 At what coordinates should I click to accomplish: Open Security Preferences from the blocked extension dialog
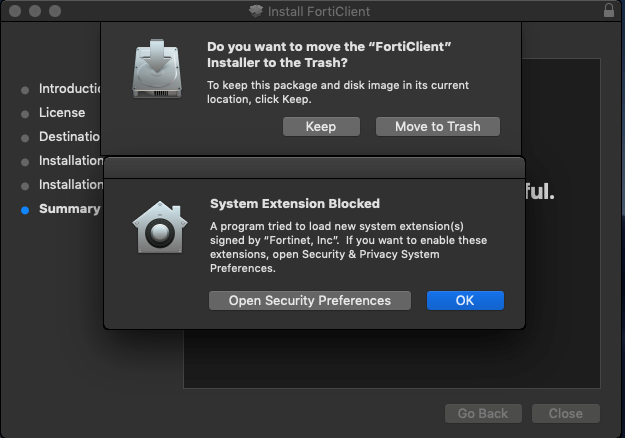click(309, 301)
